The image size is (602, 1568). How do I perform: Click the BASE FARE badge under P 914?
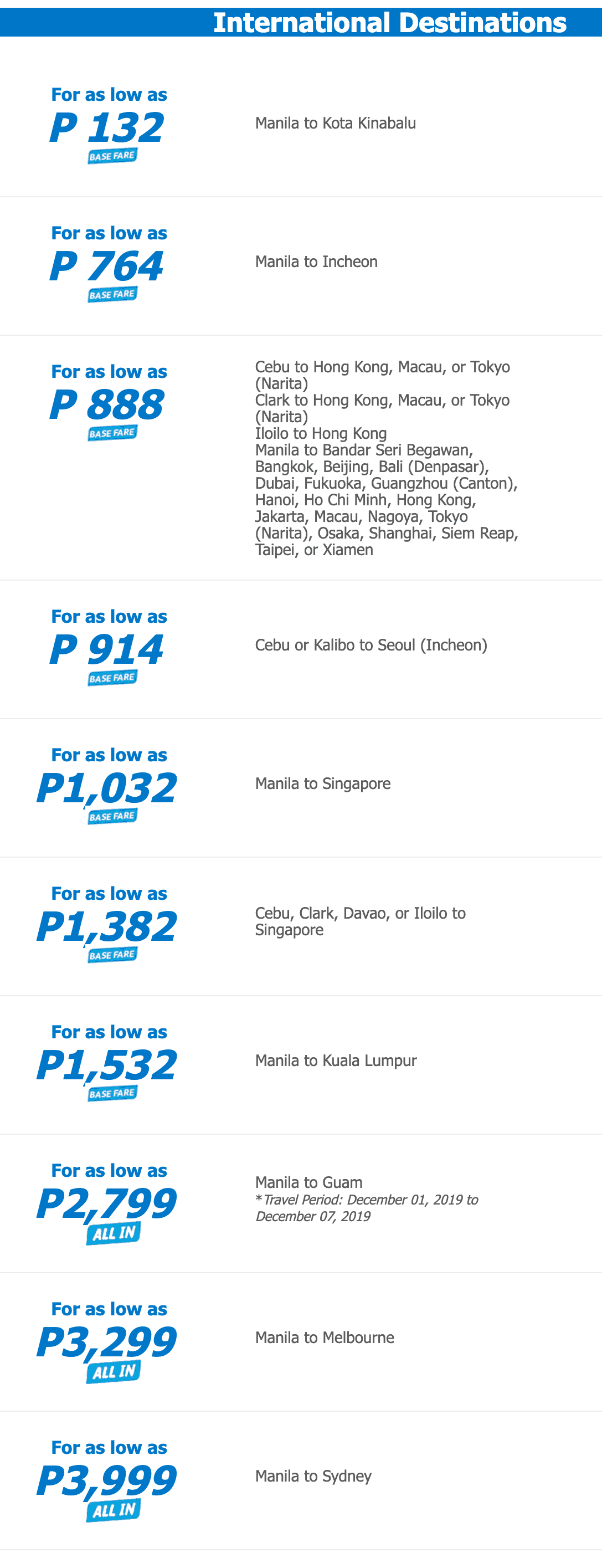tap(112, 678)
